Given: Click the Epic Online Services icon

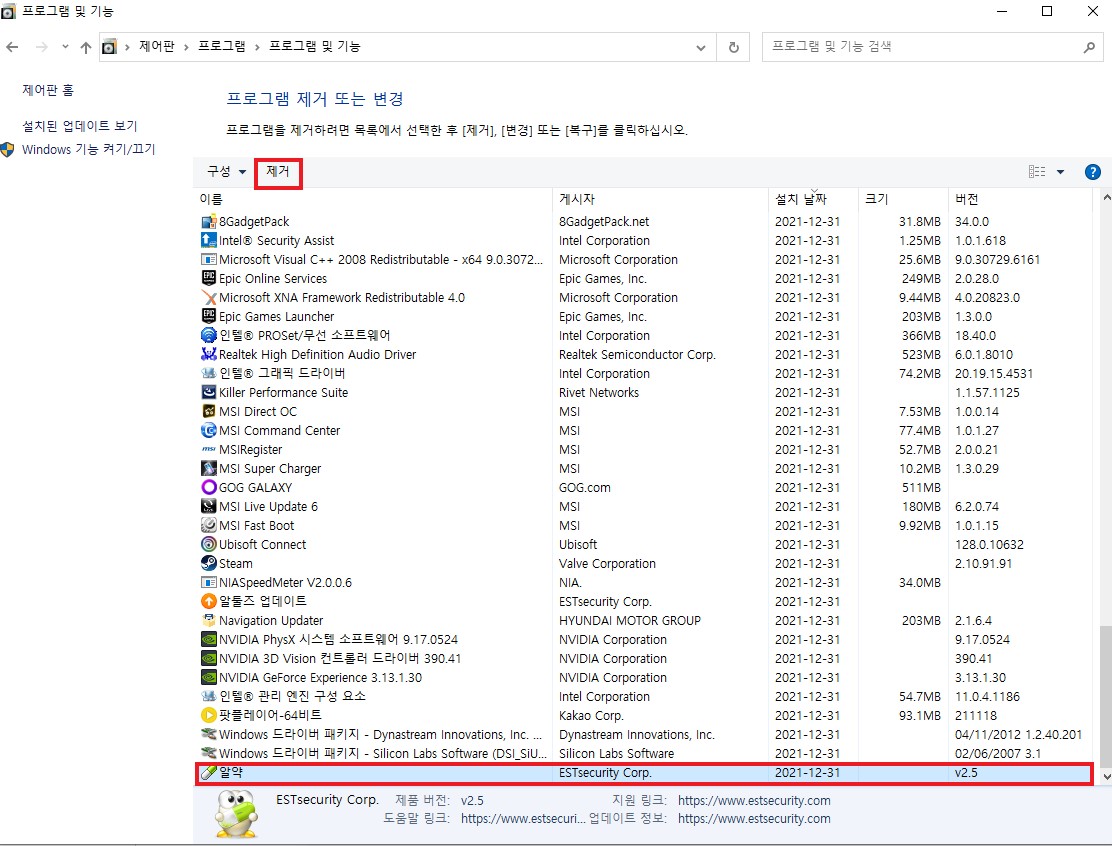Looking at the screenshot, I should click(208, 279).
